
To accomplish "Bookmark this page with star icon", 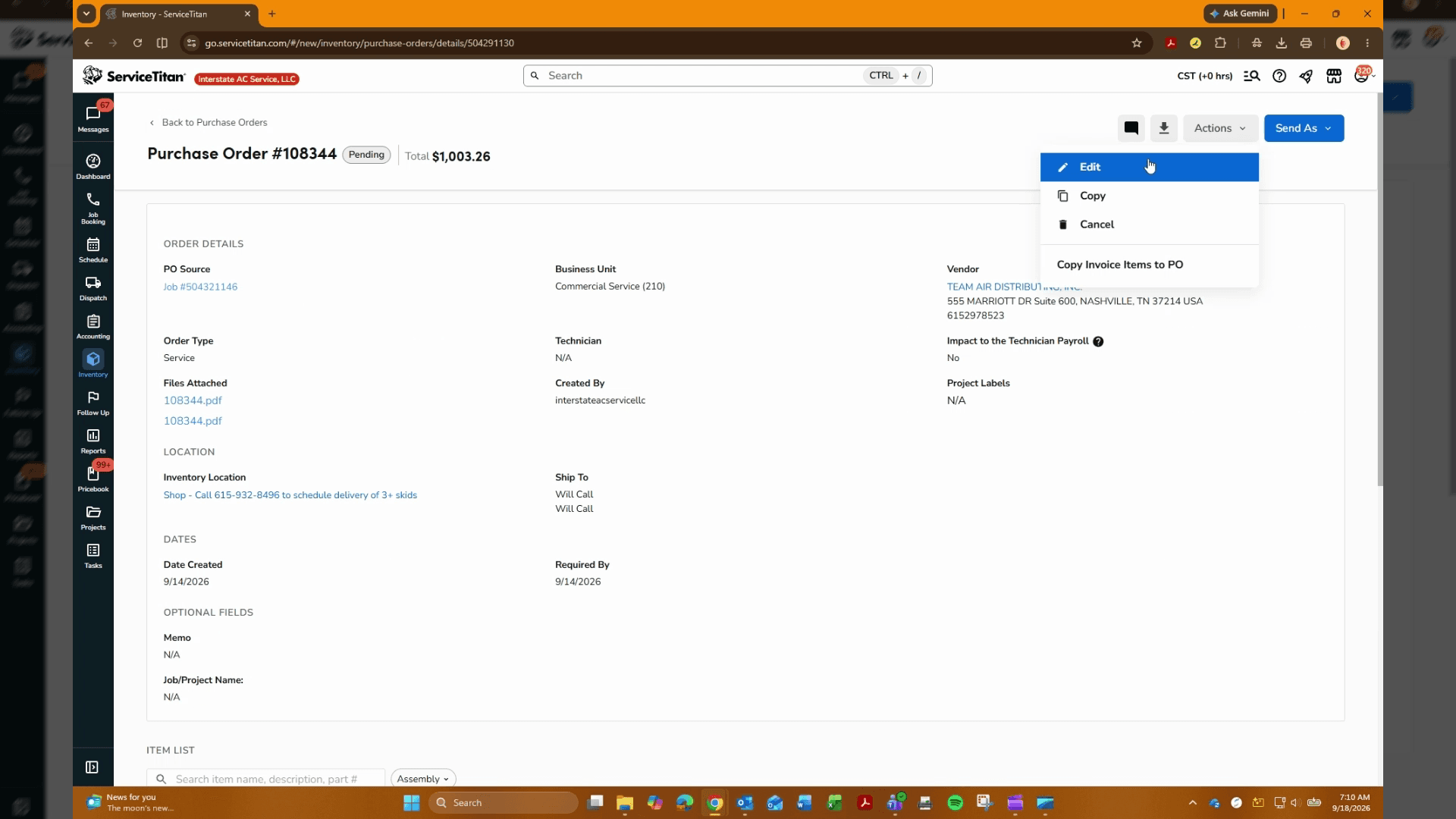I will click(1136, 43).
